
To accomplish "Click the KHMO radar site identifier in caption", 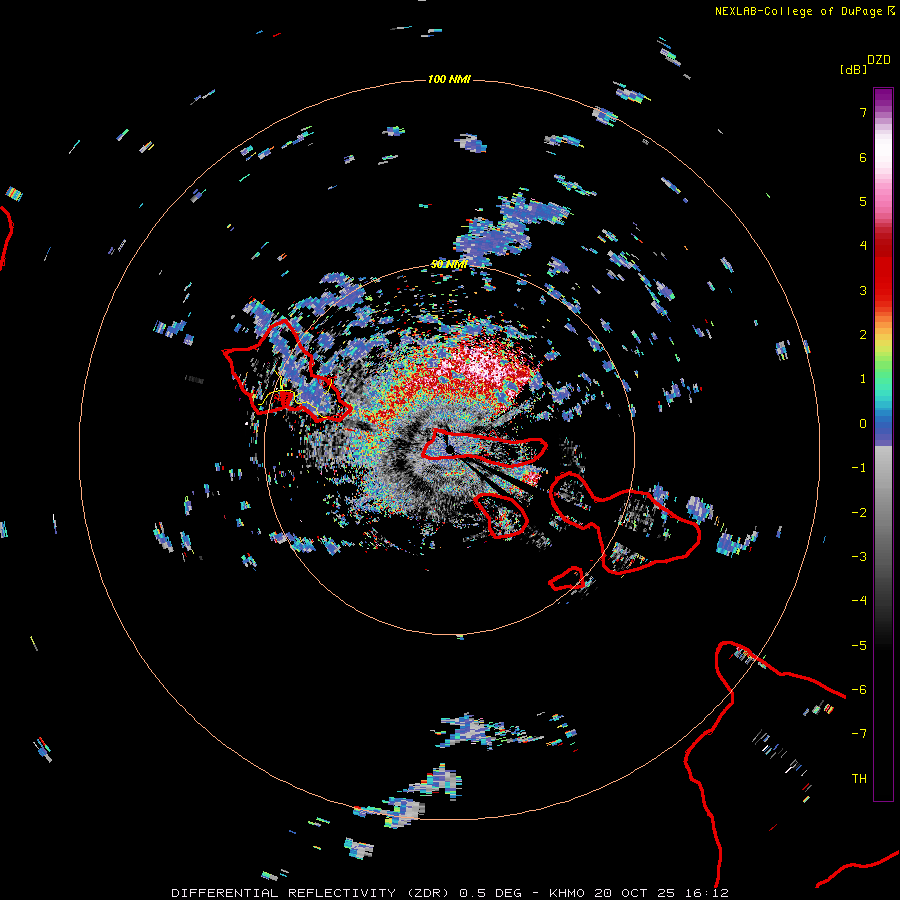I will click(567, 893).
